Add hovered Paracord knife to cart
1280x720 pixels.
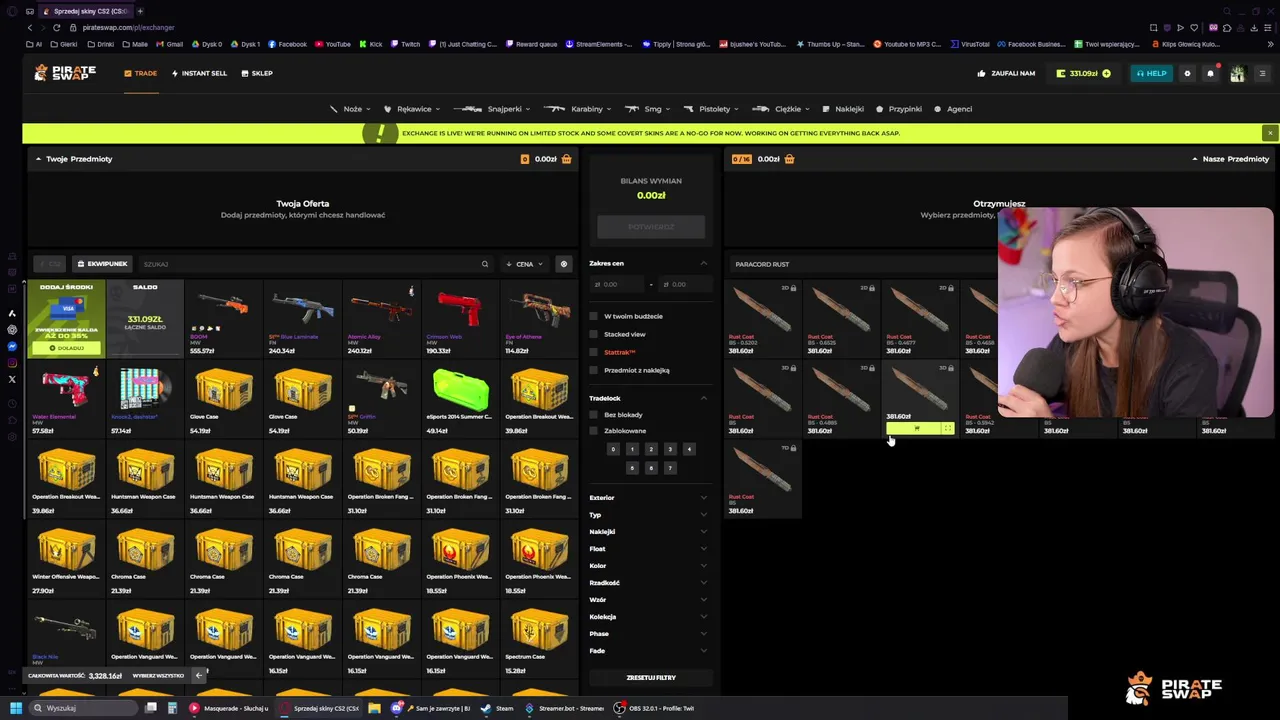(916, 428)
